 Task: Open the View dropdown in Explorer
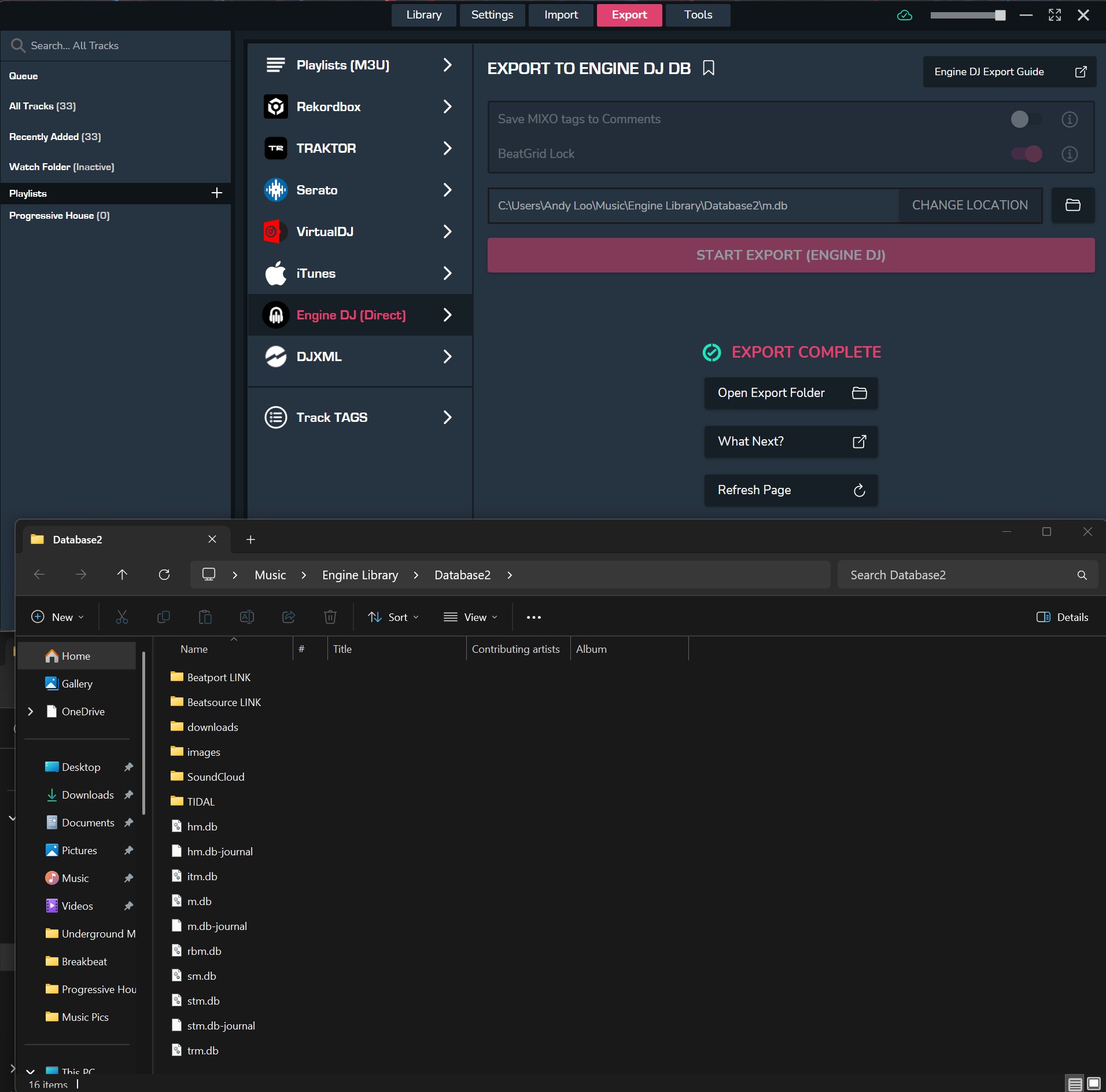470,617
